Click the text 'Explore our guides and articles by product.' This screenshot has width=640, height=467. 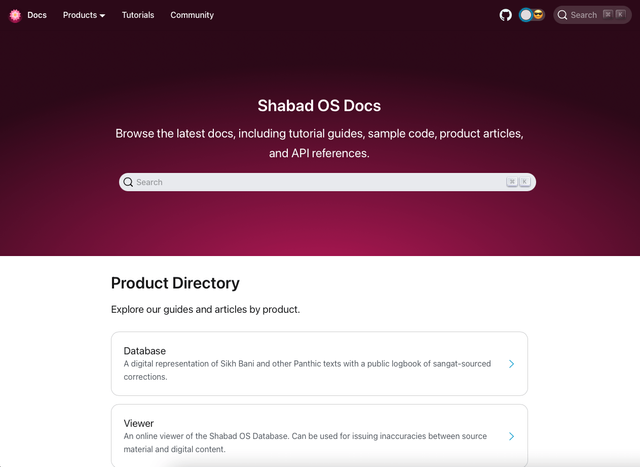[205, 309]
